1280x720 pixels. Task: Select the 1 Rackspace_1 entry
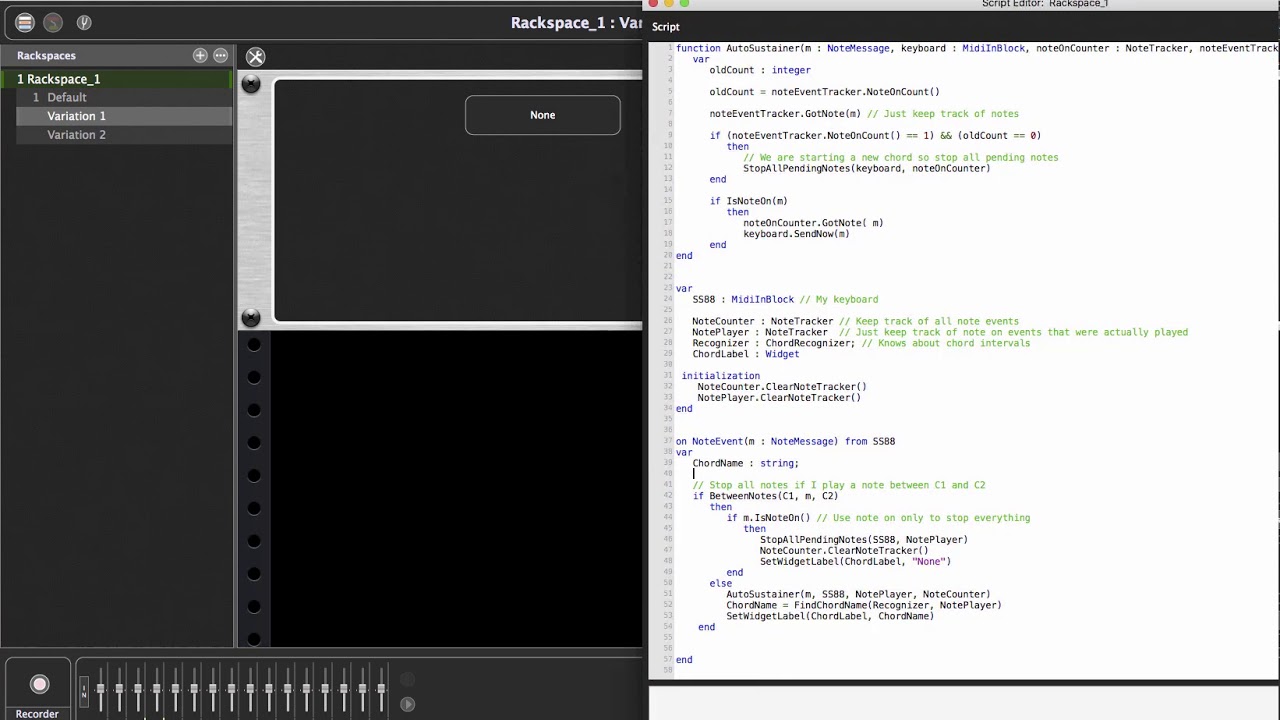coord(115,79)
